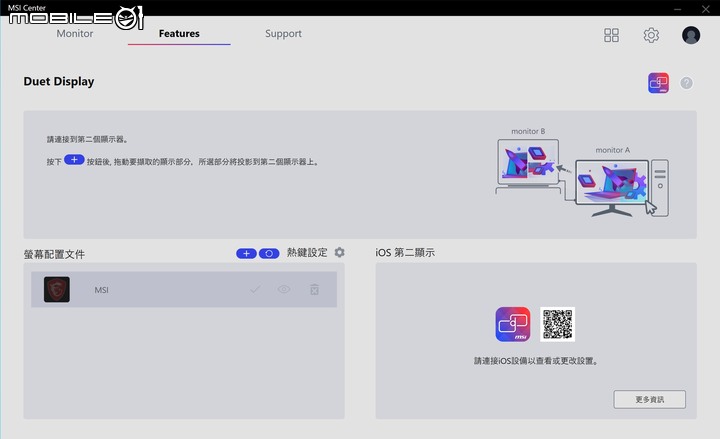The width and height of the screenshot is (720, 439).
Task: Add a new screen profile with plus button
Action: [x=246, y=253]
